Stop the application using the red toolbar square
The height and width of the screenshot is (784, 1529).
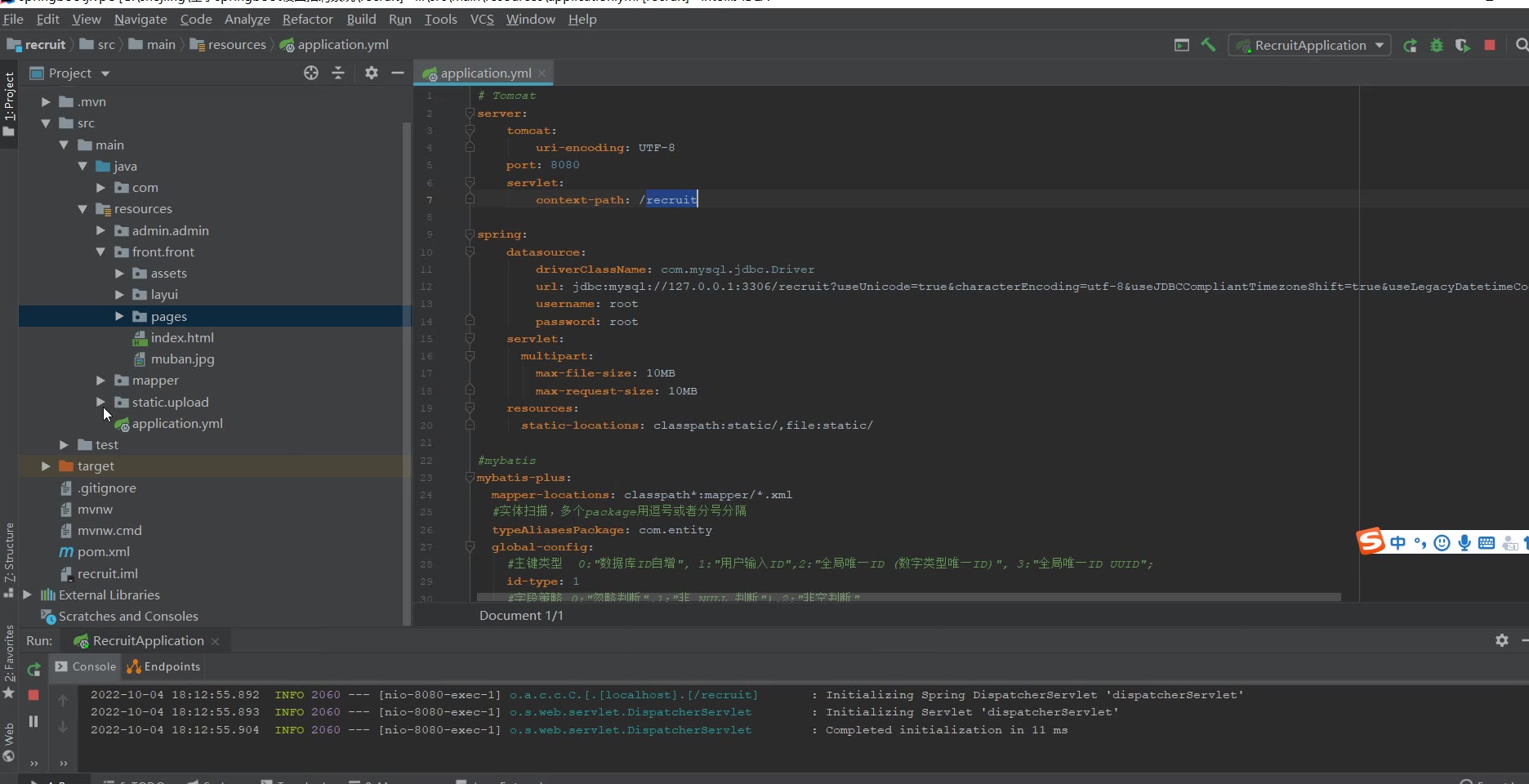(x=1490, y=46)
